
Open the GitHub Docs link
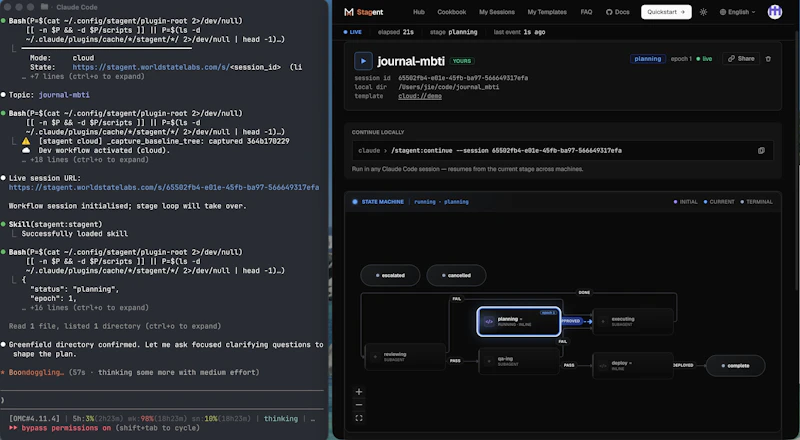coord(618,12)
